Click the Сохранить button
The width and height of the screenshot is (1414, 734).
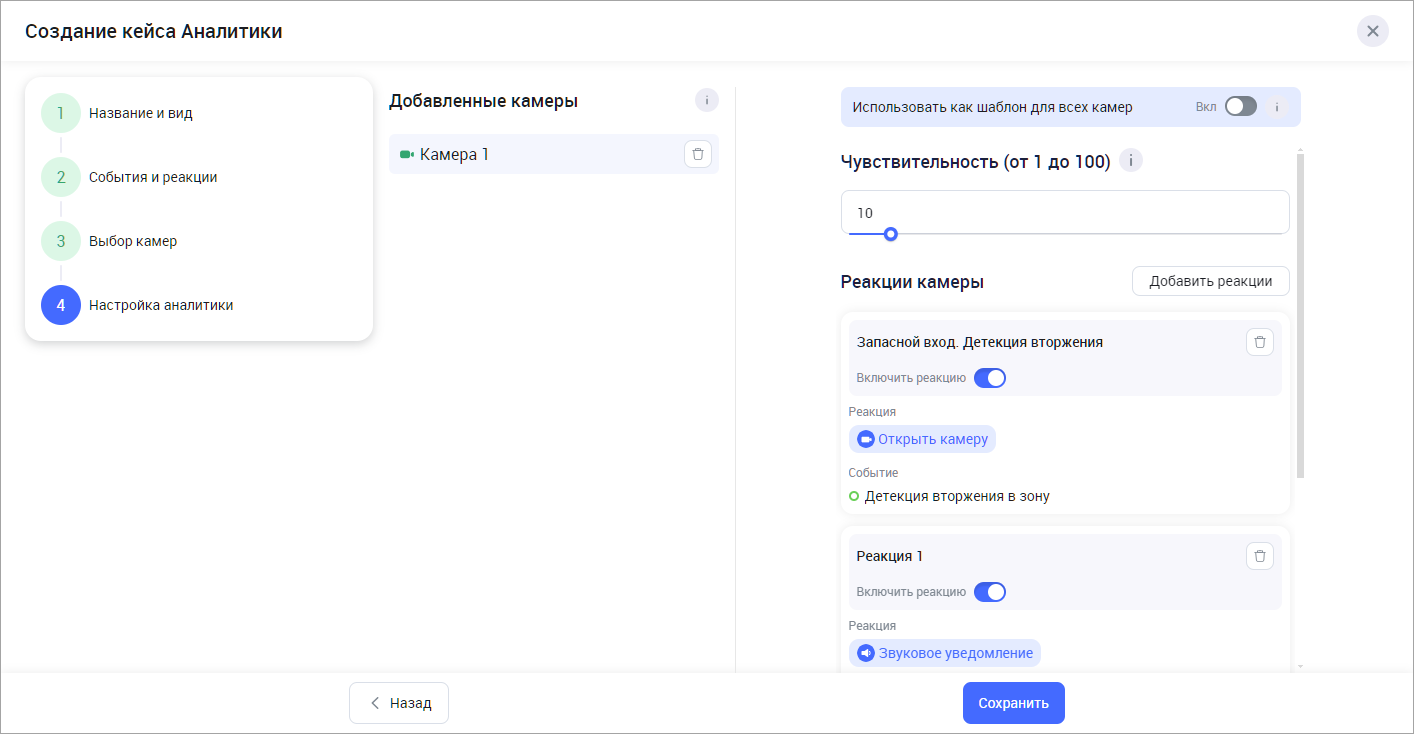[x=1013, y=703]
